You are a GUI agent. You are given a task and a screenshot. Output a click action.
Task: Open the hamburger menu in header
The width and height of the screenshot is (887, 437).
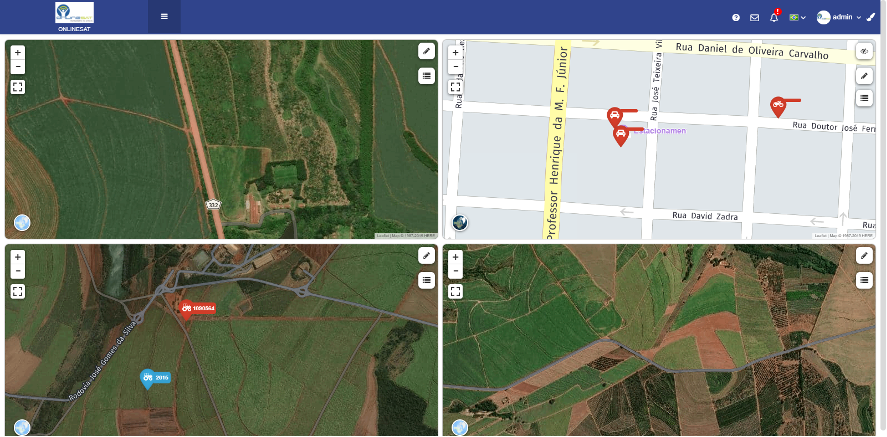coord(164,16)
